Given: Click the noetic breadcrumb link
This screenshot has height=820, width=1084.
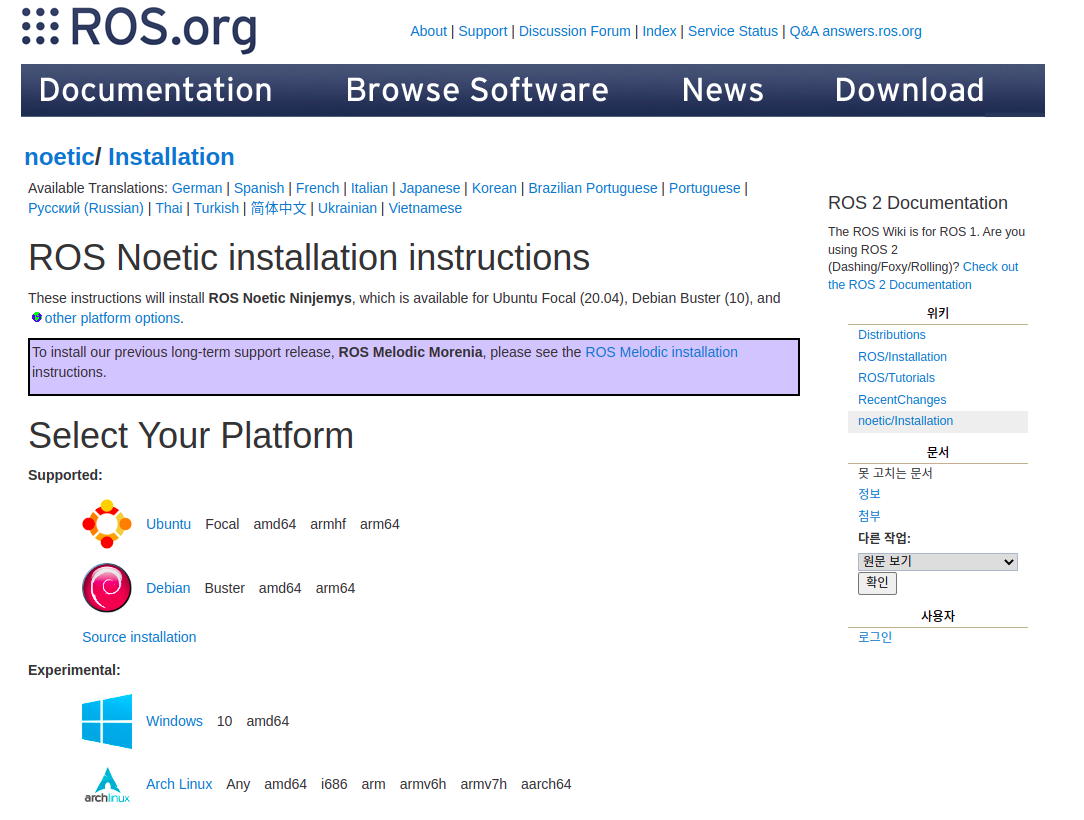Looking at the screenshot, I should point(59,157).
